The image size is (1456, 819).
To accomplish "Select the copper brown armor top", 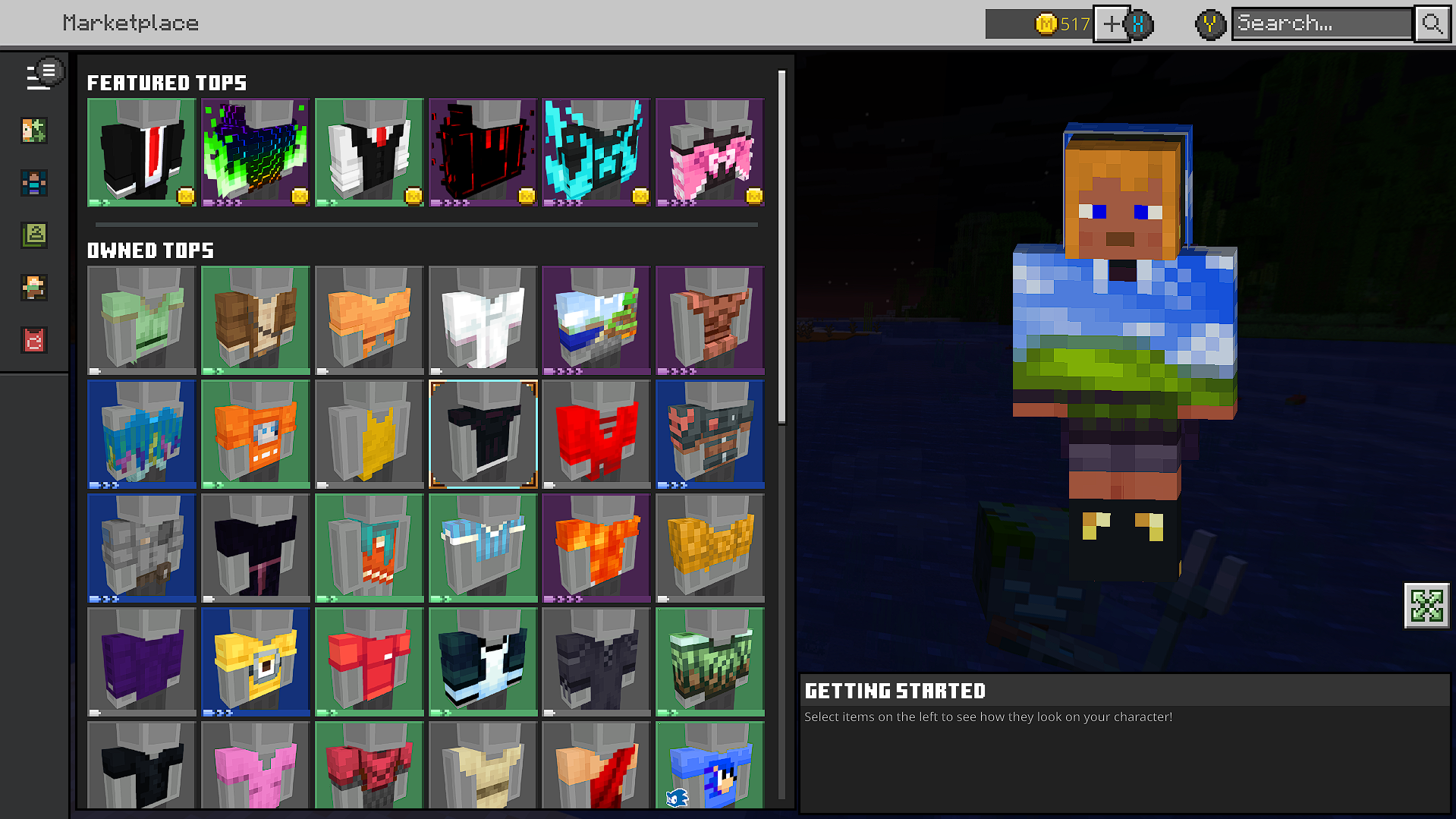I will point(710,320).
